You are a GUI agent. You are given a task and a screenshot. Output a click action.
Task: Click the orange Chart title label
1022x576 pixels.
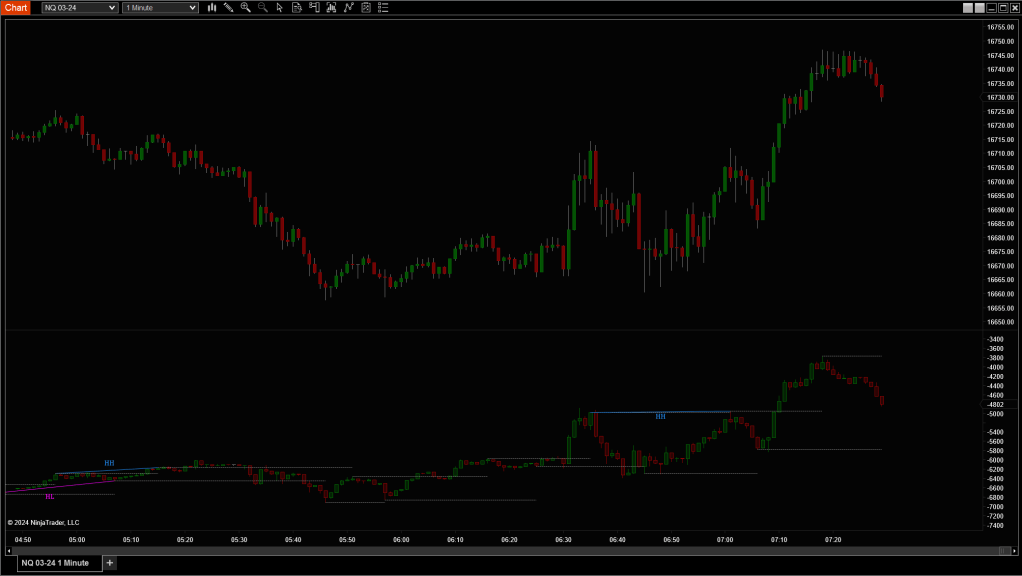click(16, 7)
